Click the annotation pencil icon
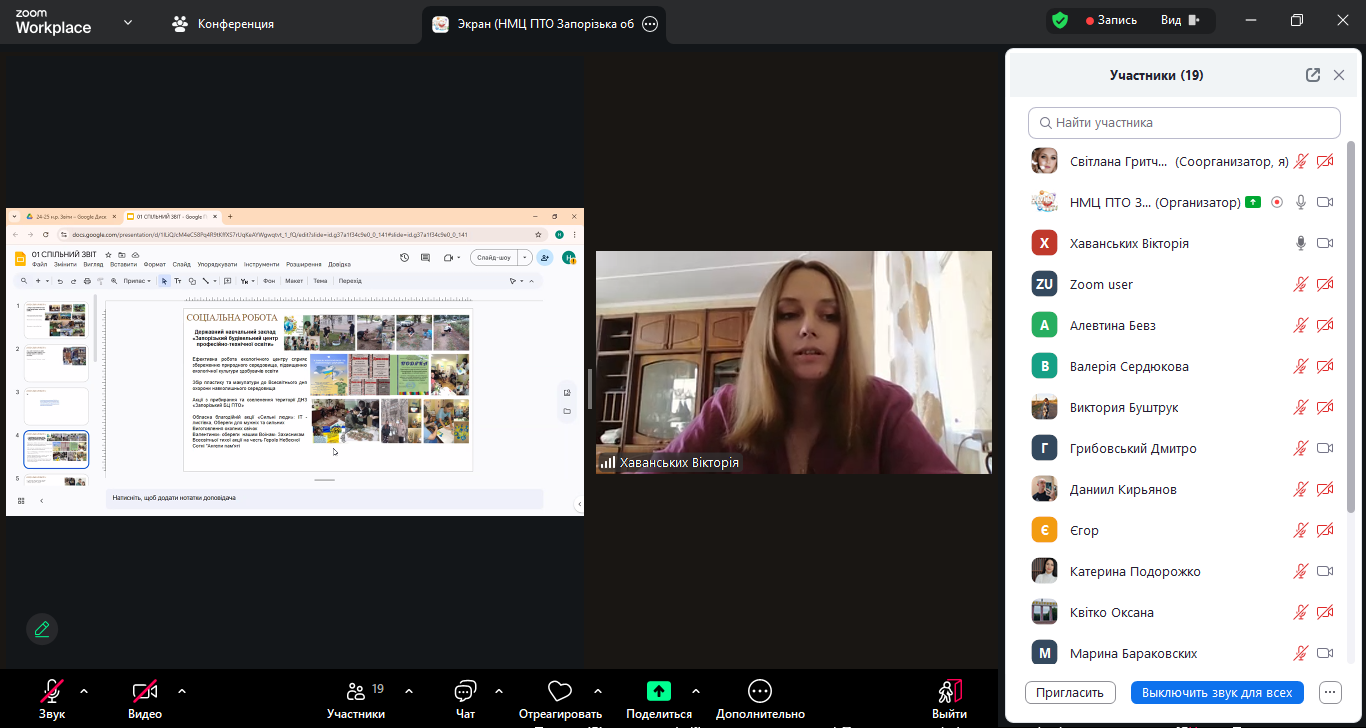1366x728 pixels. pyautogui.click(x=42, y=629)
